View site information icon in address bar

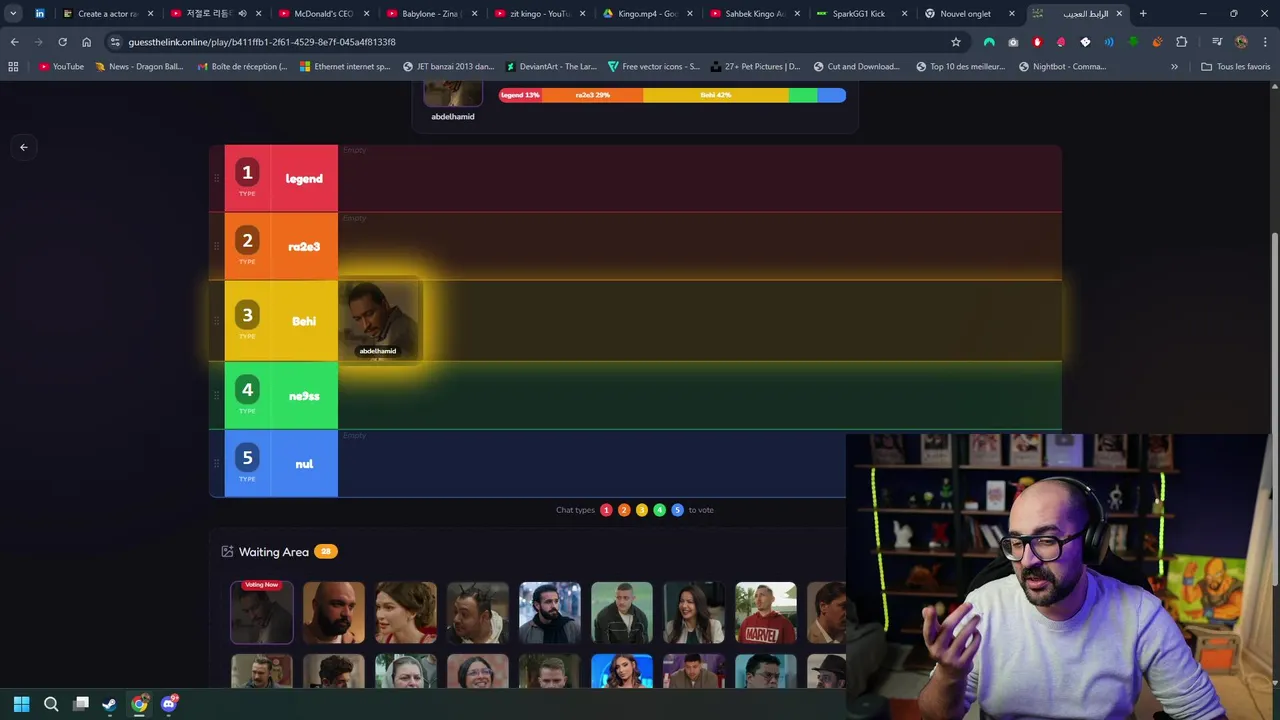115,42
